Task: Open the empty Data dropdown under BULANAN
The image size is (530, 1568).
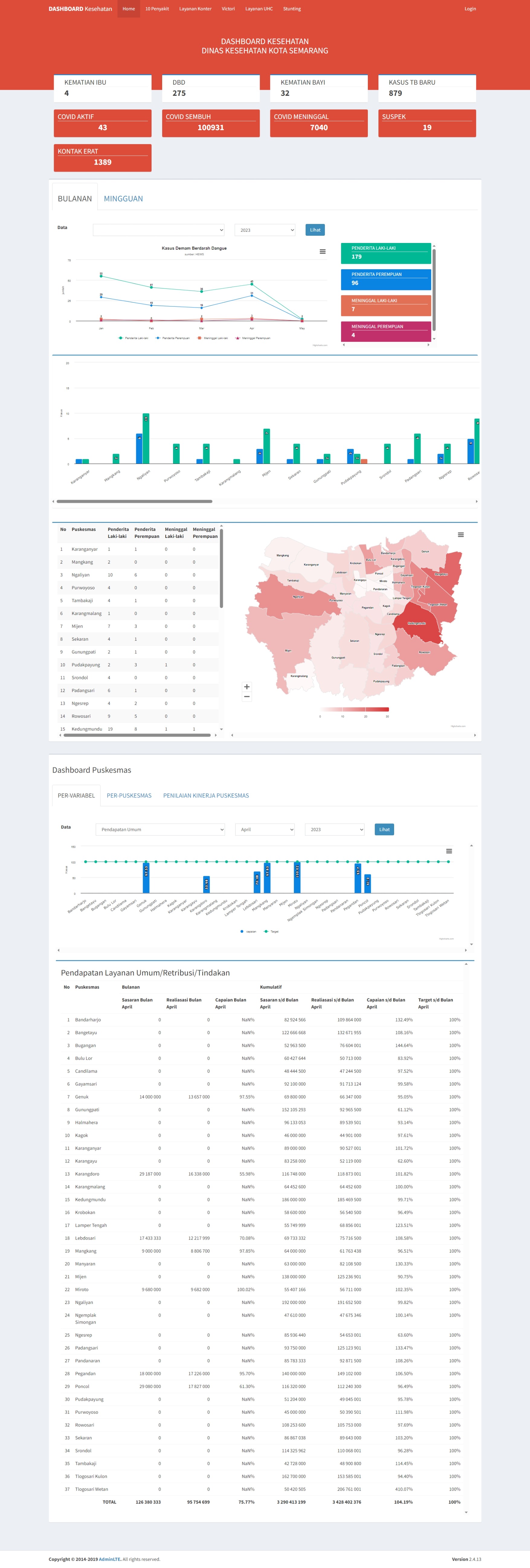Action: point(158,230)
